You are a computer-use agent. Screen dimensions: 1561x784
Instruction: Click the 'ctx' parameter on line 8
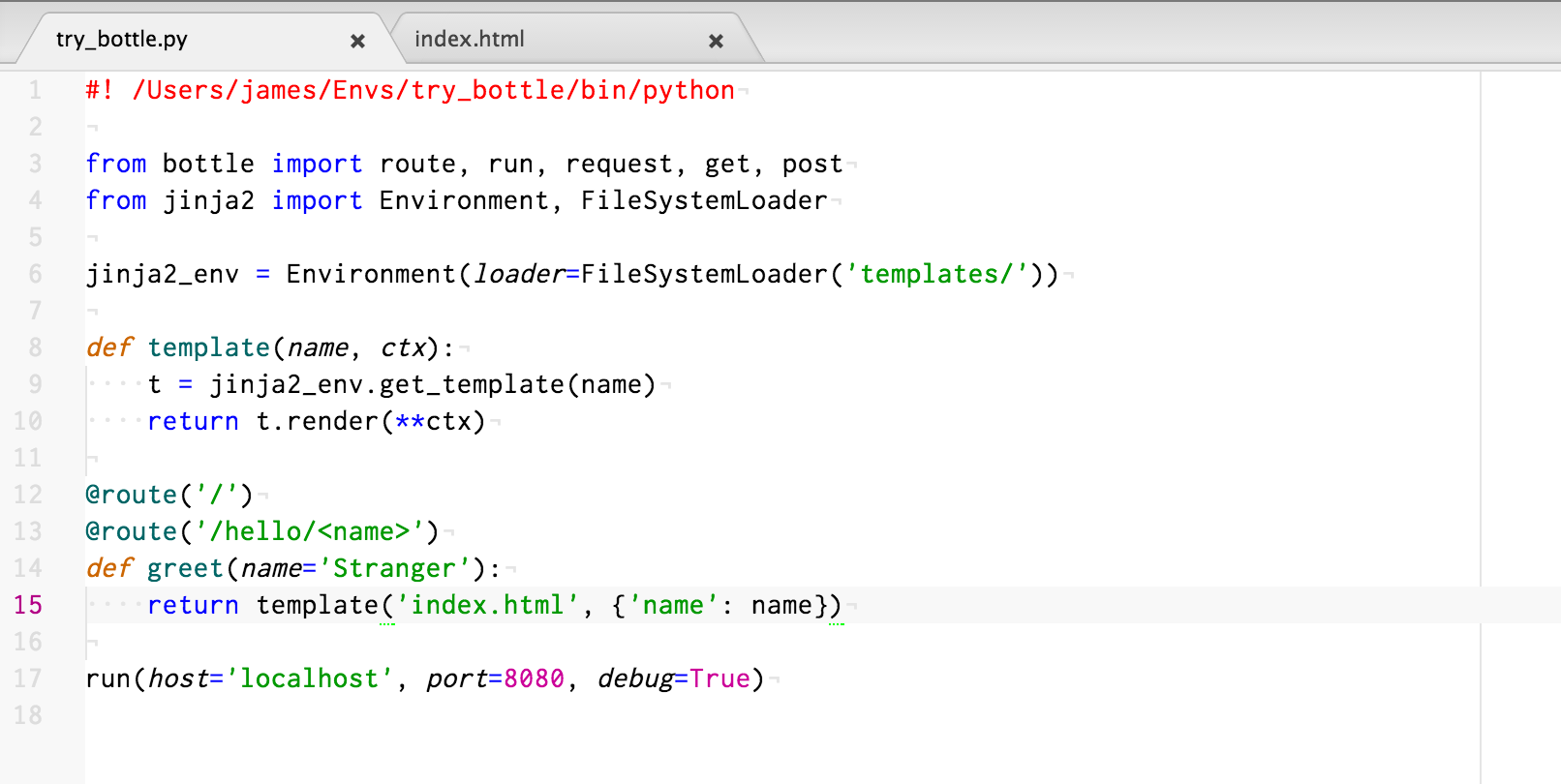coord(403,347)
